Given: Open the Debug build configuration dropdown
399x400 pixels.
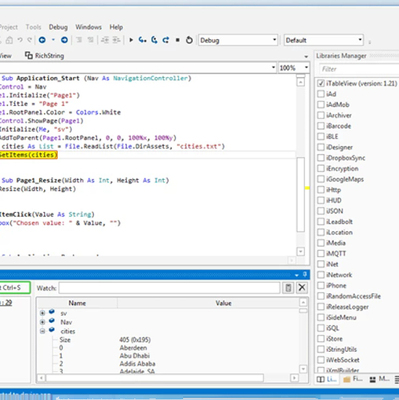Looking at the screenshot, I should pyautogui.click(x=238, y=40).
